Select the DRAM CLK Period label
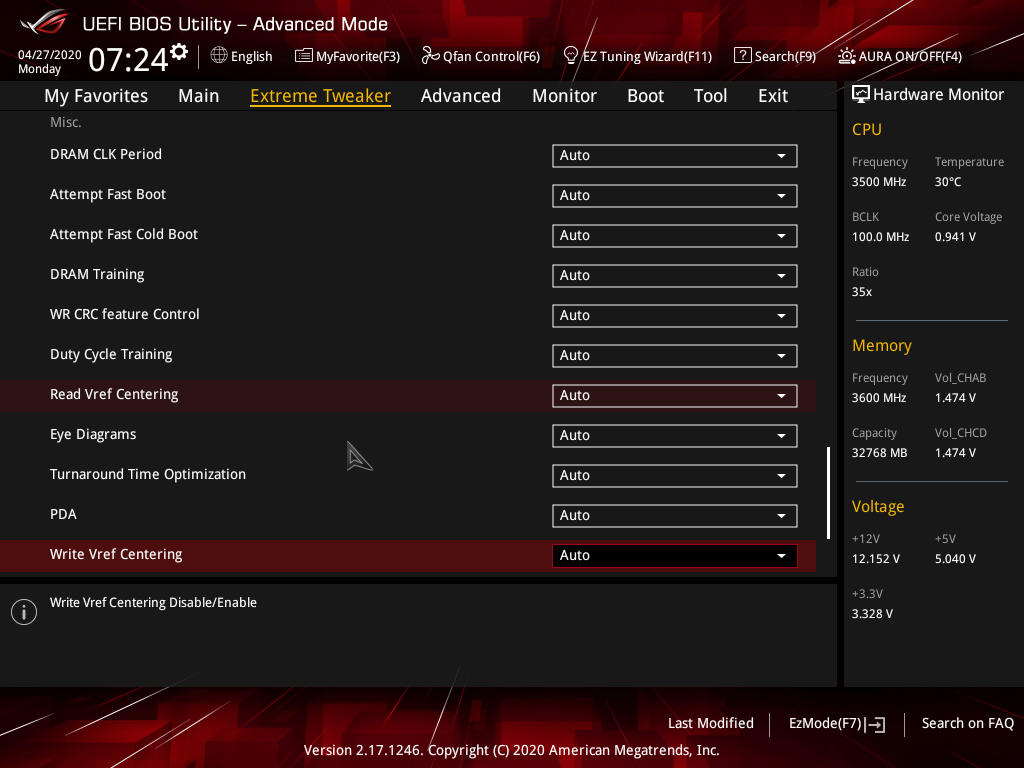This screenshot has height=768, width=1024. click(x=106, y=154)
